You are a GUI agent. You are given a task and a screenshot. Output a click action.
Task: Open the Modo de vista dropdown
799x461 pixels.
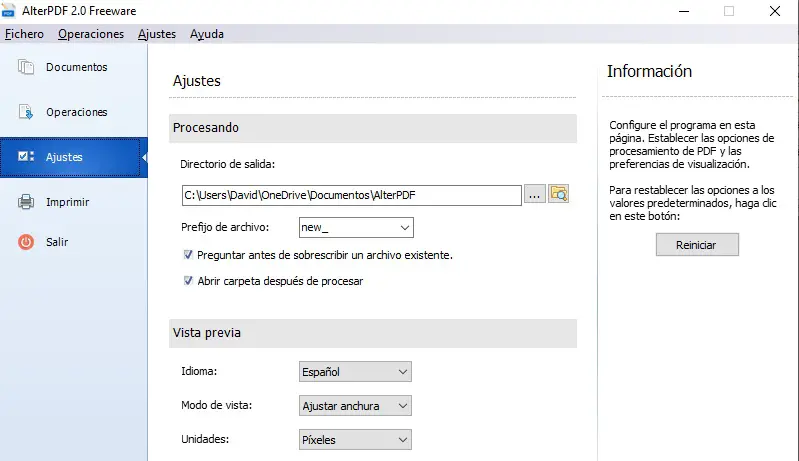403,406
